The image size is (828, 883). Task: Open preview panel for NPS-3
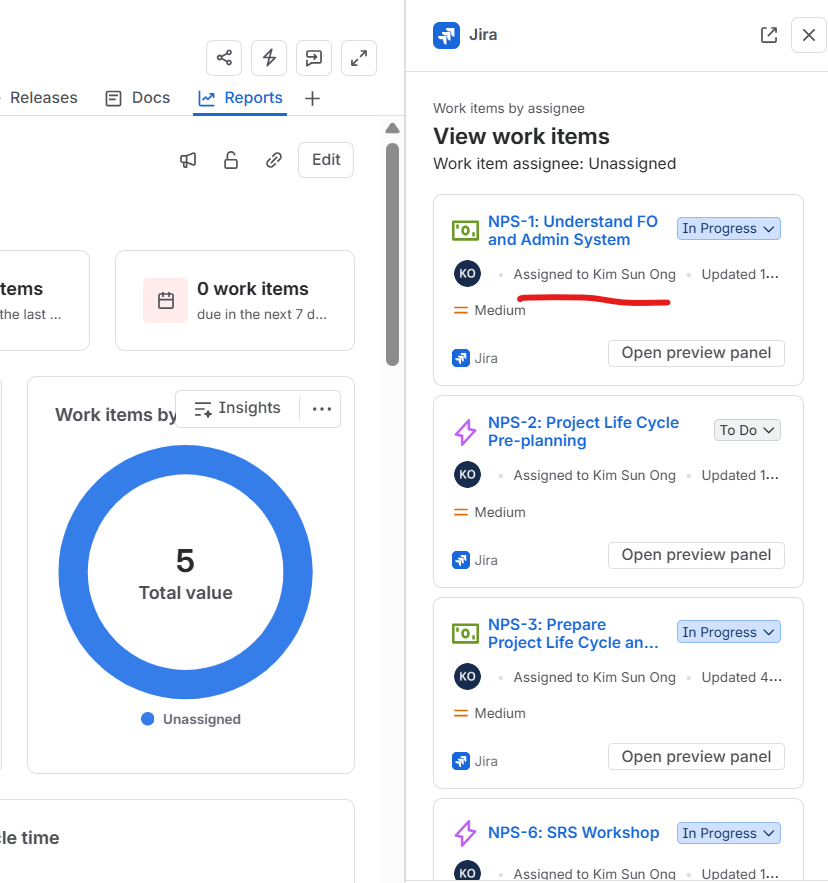tap(696, 757)
